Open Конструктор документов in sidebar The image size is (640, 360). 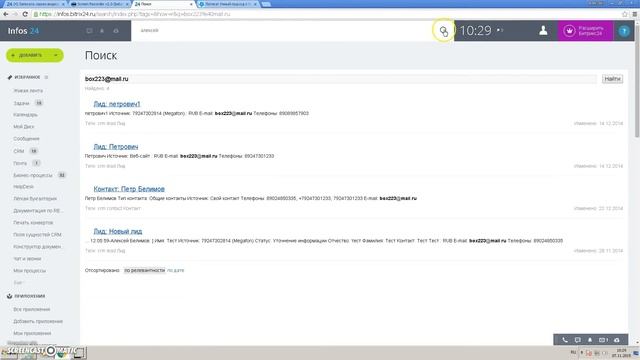pyautogui.click(x=37, y=247)
